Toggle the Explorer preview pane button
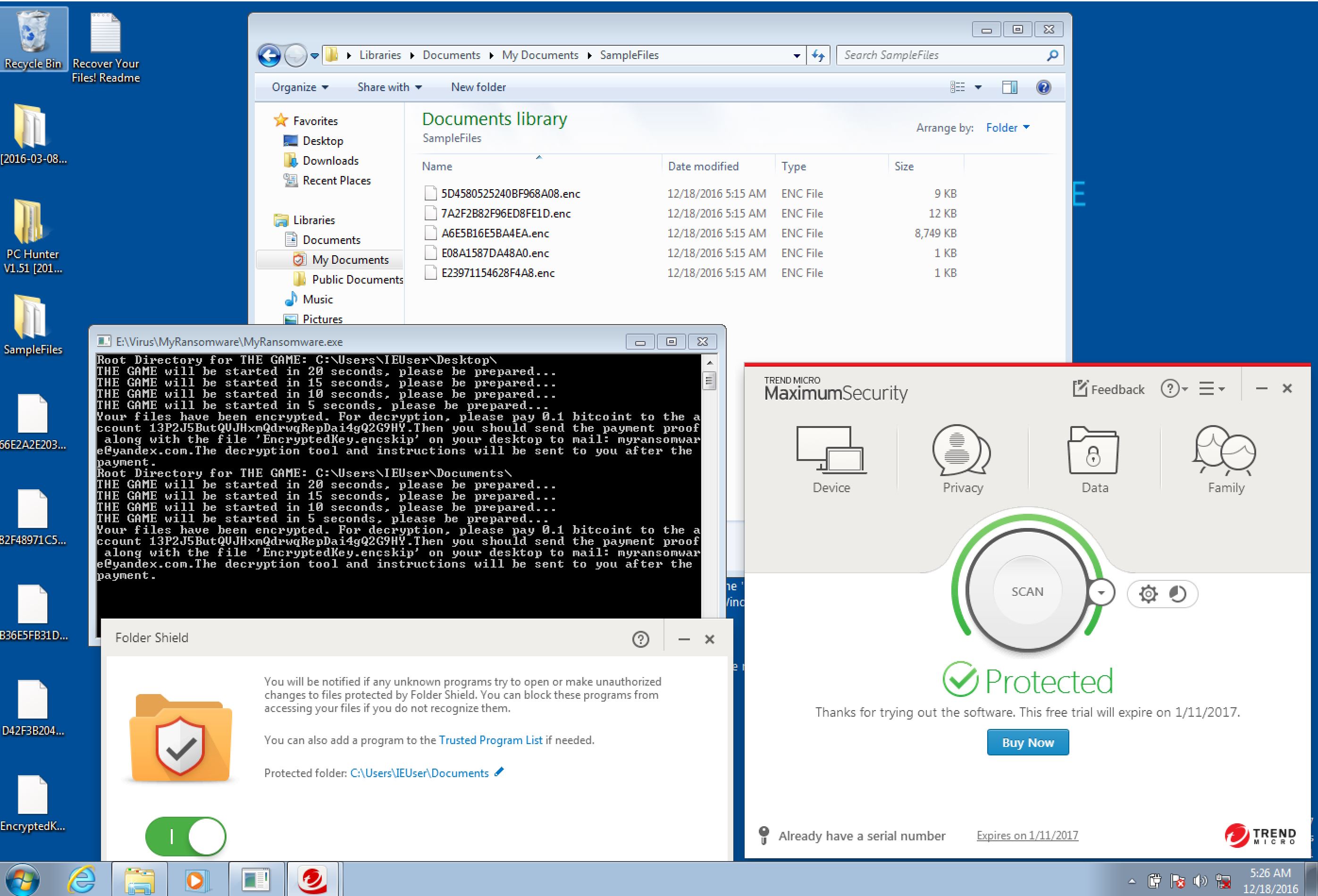Viewport: 1318px width, 896px height. point(1009,87)
